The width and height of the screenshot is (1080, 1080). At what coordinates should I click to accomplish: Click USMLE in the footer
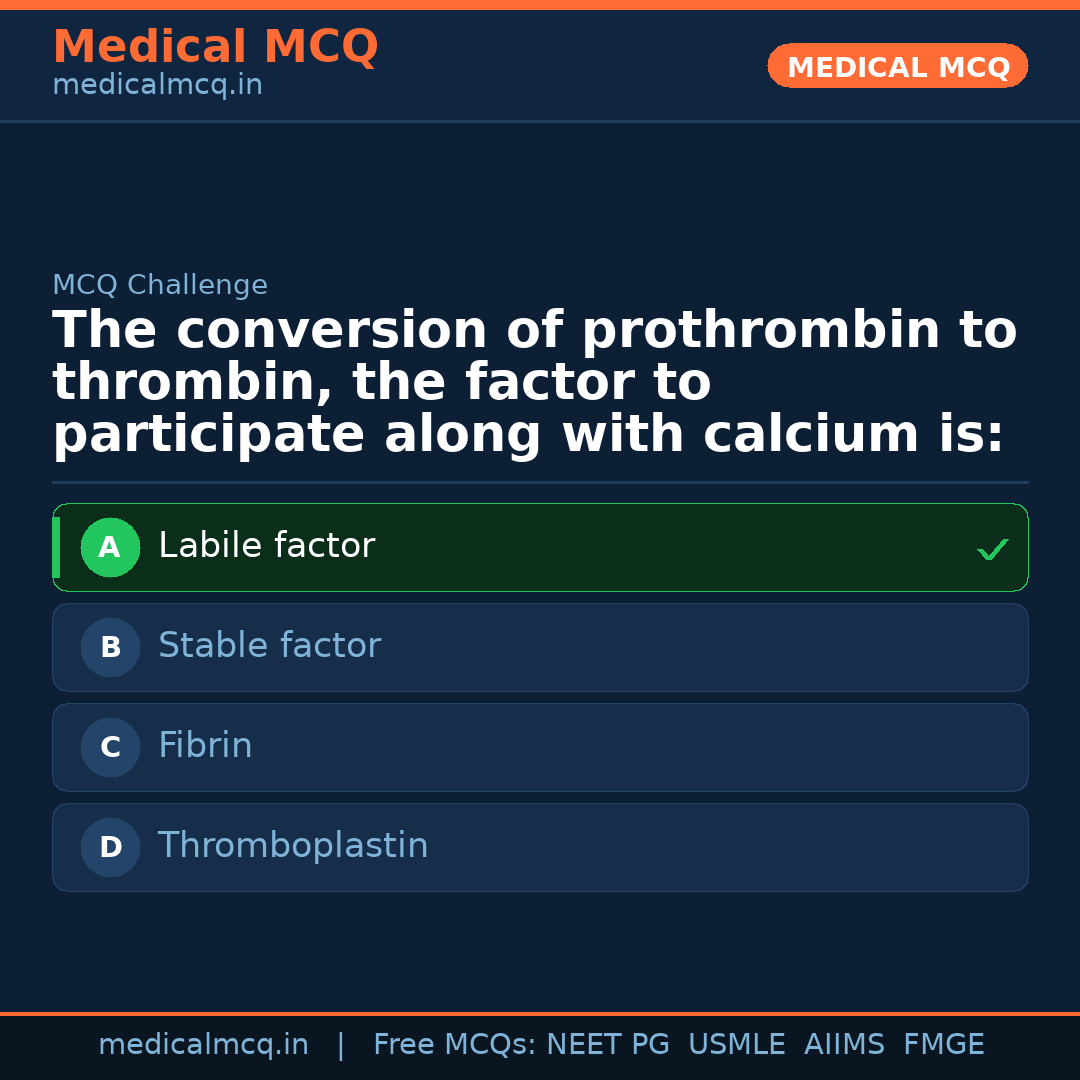click(x=736, y=1045)
